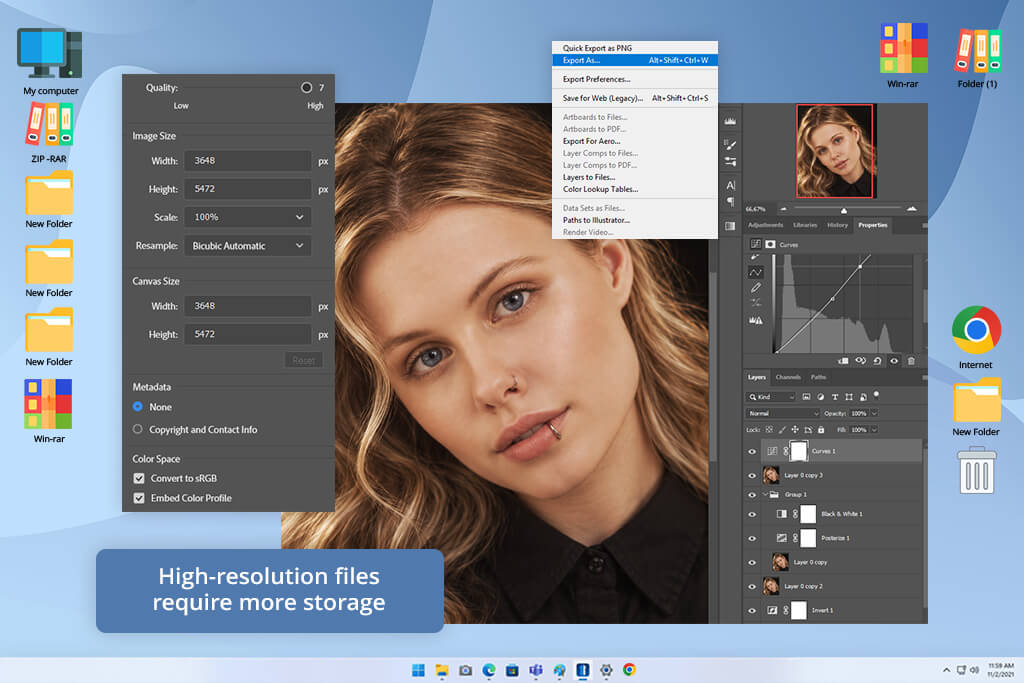Click the Windows Start button

tap(419, 670)
